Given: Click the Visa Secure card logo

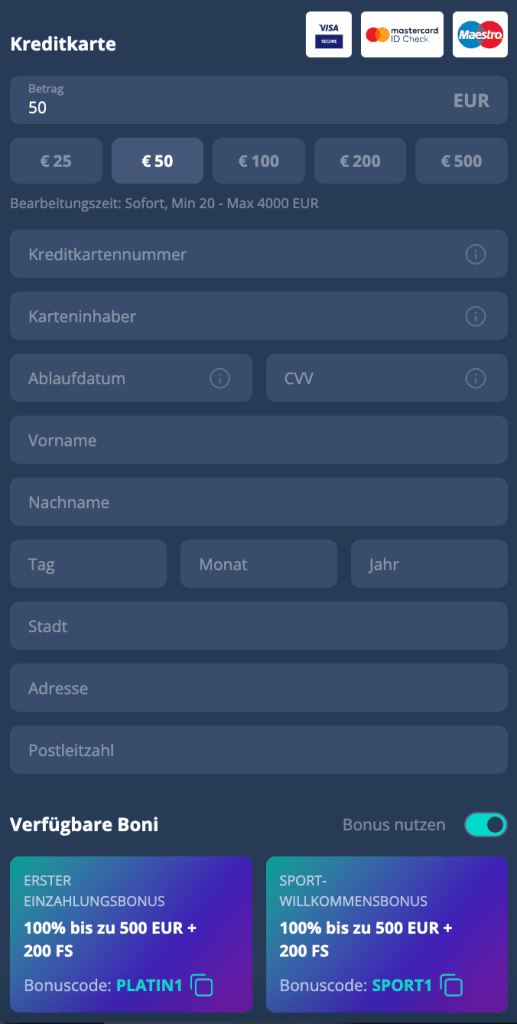Looking at the screenshot, I should [328, 35].
